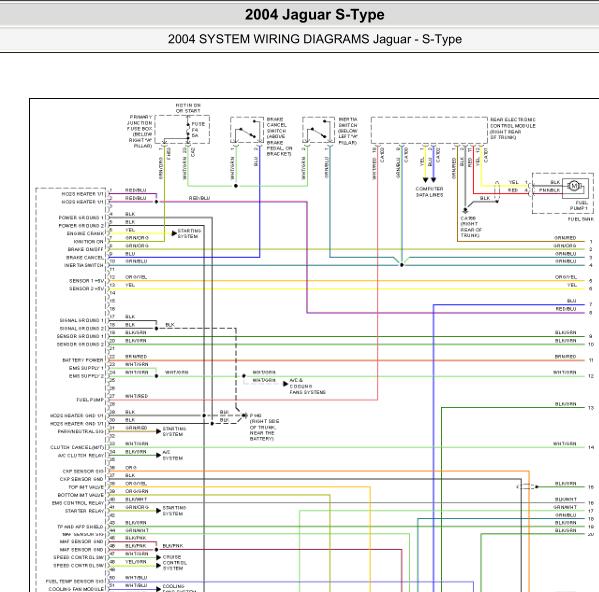Click the "FUEL PUMP" pin 27 label

click(x=90, y=400)
